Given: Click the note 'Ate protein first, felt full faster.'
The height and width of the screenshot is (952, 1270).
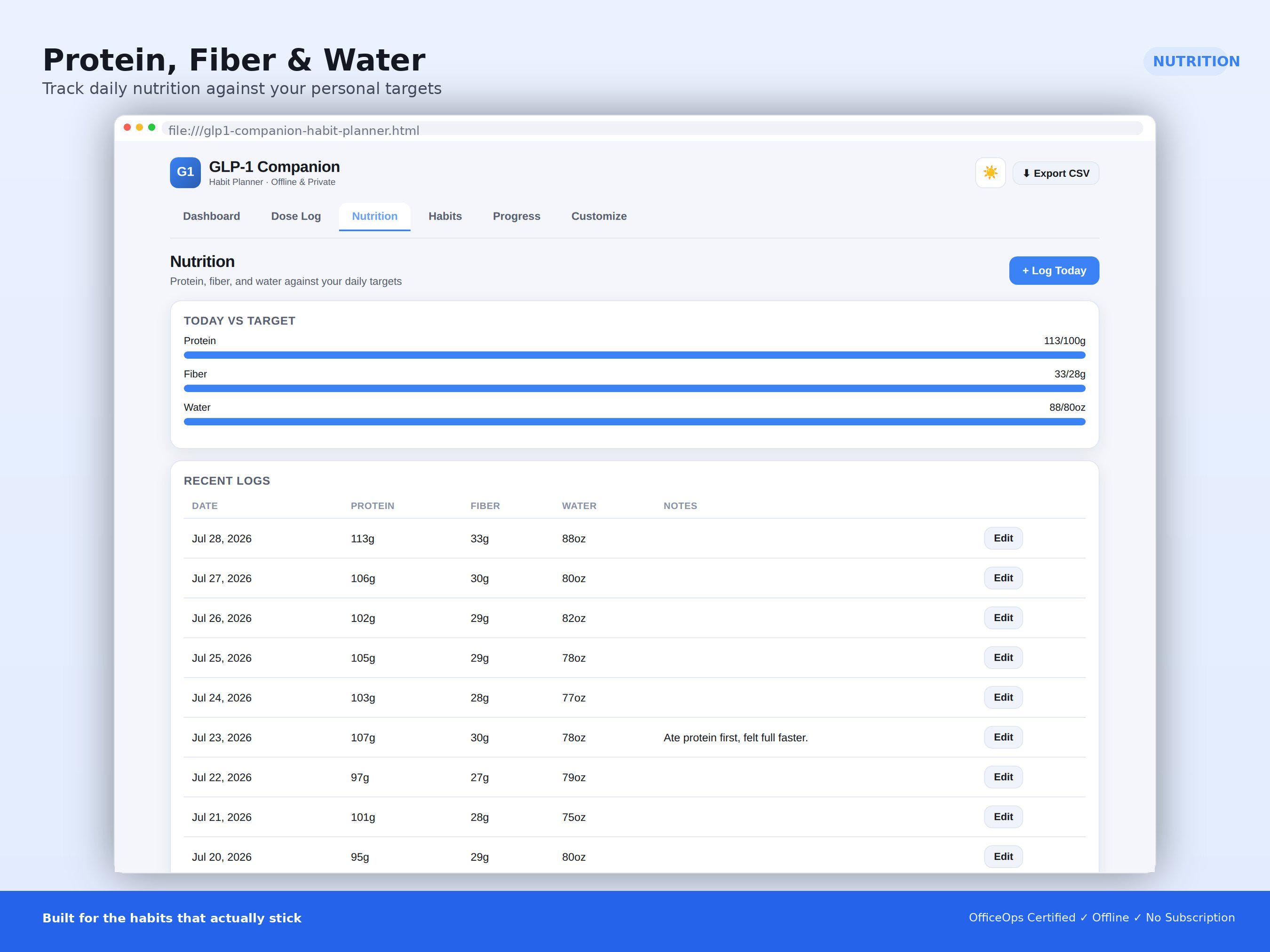Looking at the screenshot, I should (736, 738).
